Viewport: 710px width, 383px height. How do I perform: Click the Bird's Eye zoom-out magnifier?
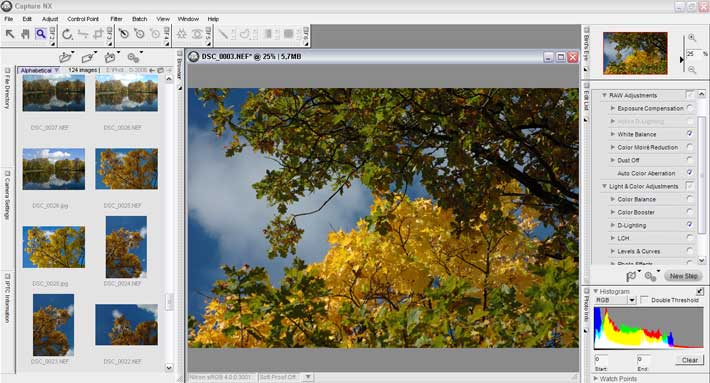(x=692, y=70)
